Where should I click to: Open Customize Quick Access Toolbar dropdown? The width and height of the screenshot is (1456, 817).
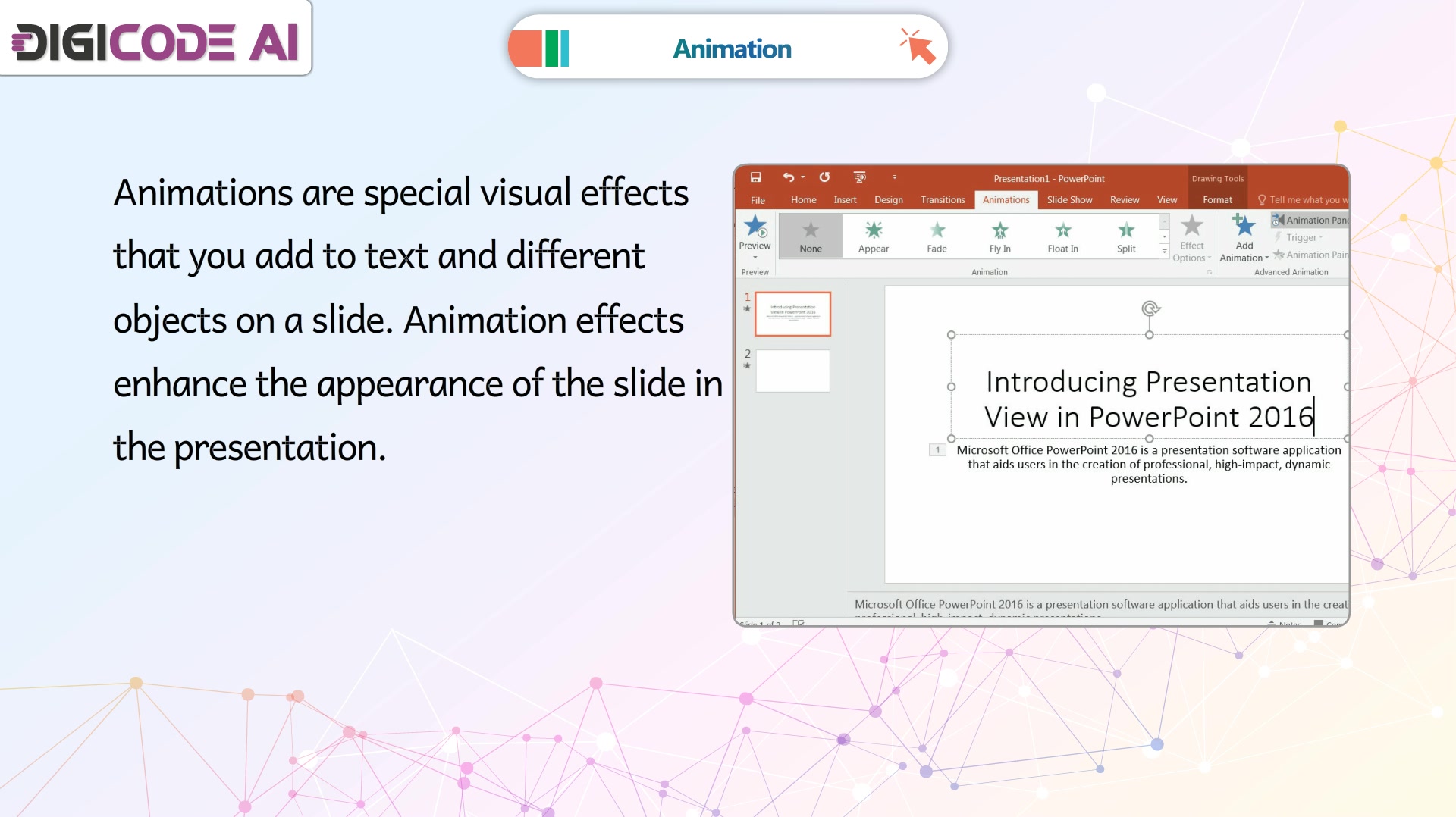pyautogui.click(x=895, y=177)
